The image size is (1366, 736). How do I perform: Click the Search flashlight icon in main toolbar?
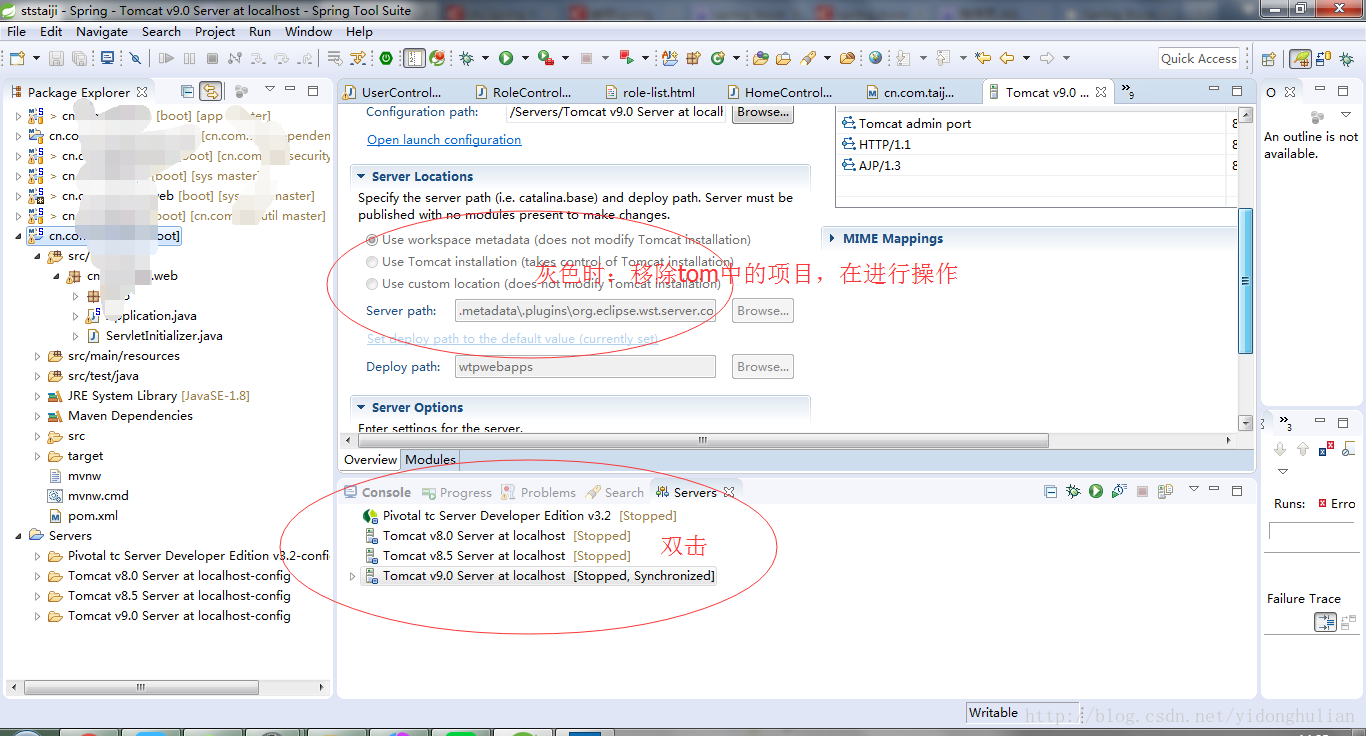(808, 58)
